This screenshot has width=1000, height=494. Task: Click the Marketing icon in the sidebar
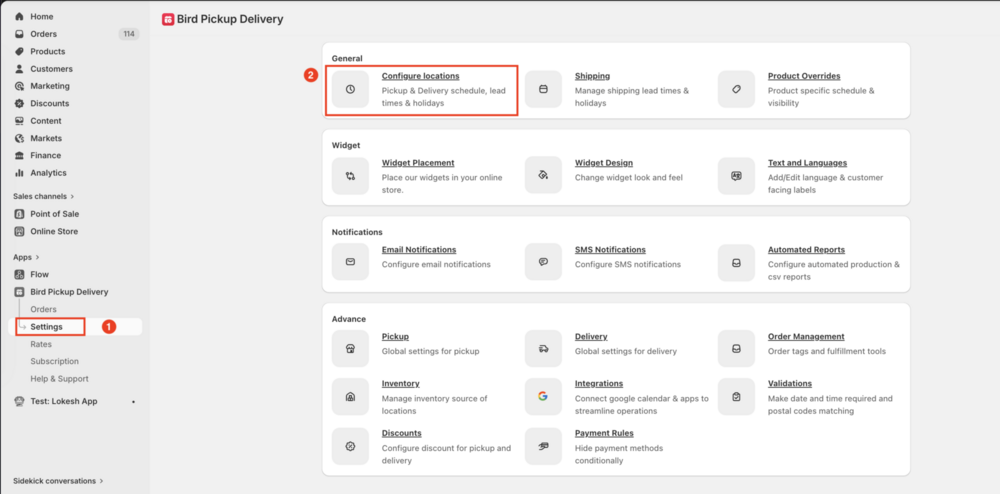point(19,86)
